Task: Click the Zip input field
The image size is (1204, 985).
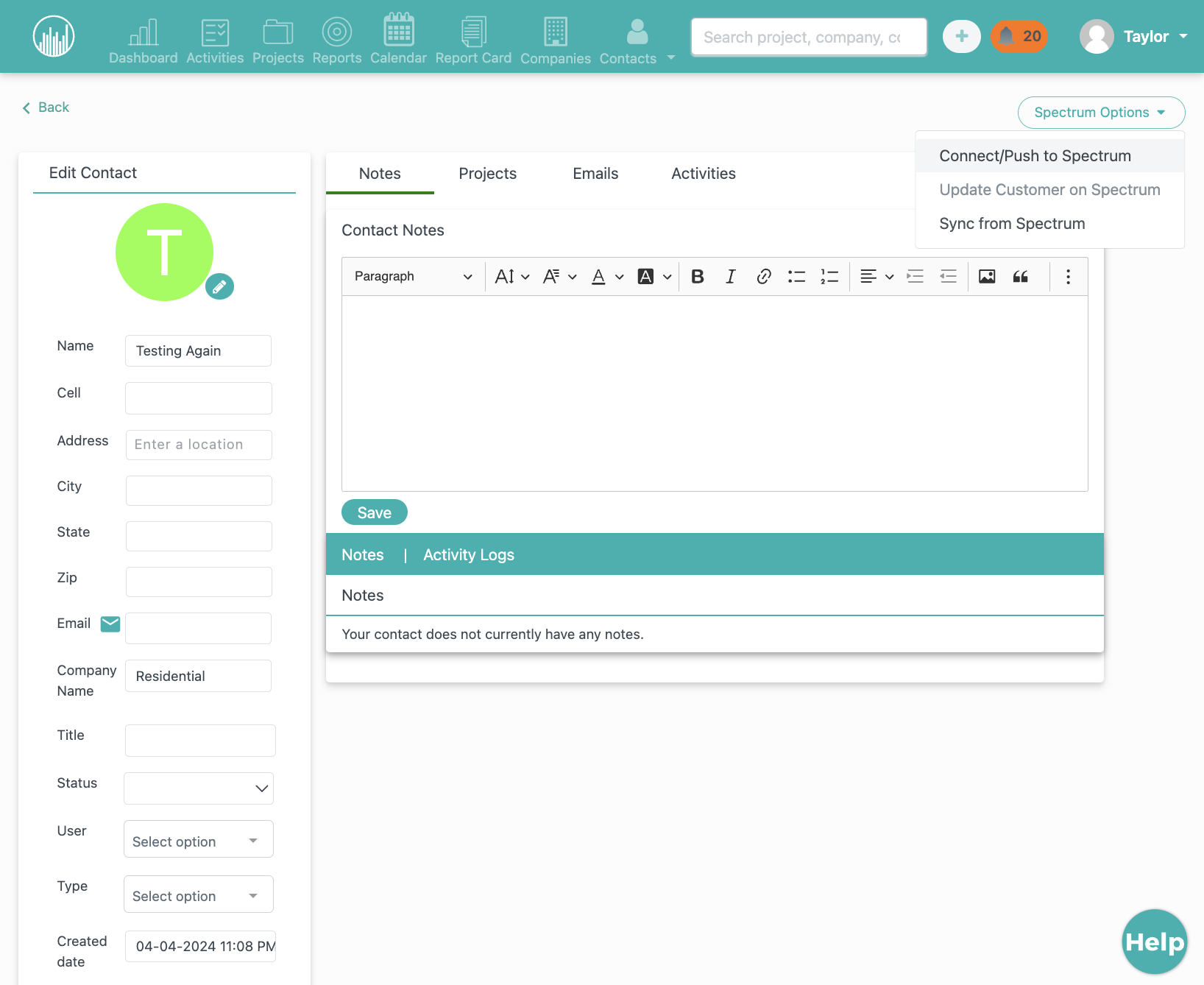Action: pos(199,582)
